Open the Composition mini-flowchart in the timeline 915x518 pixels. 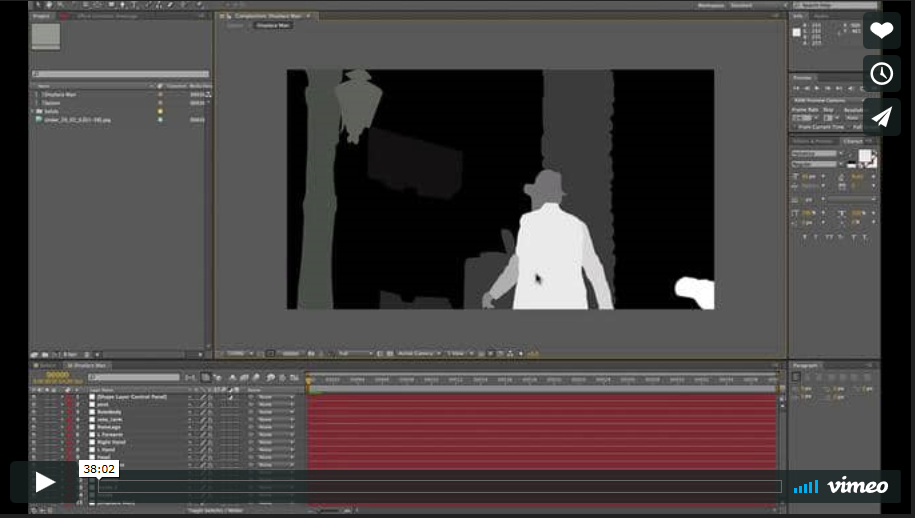[190, 377]
